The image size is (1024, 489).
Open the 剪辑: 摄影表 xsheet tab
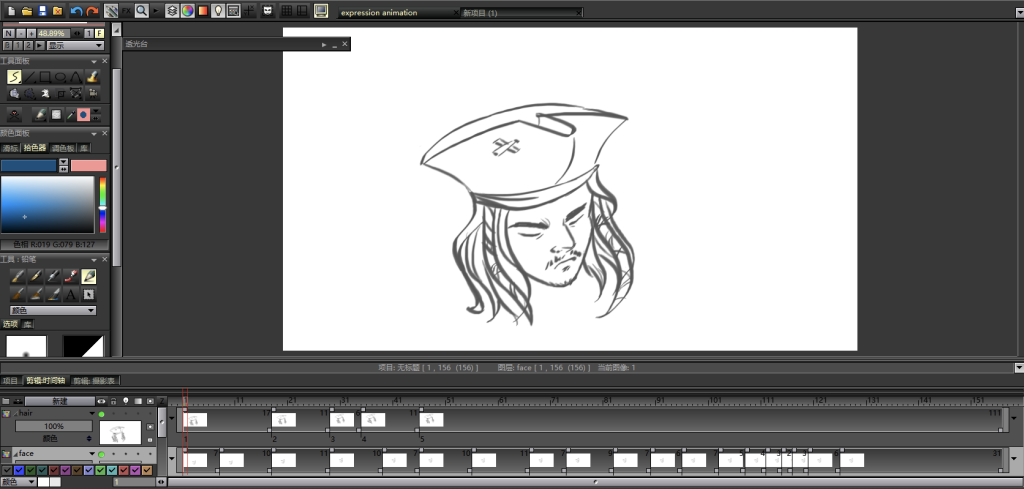pos(95,380)
